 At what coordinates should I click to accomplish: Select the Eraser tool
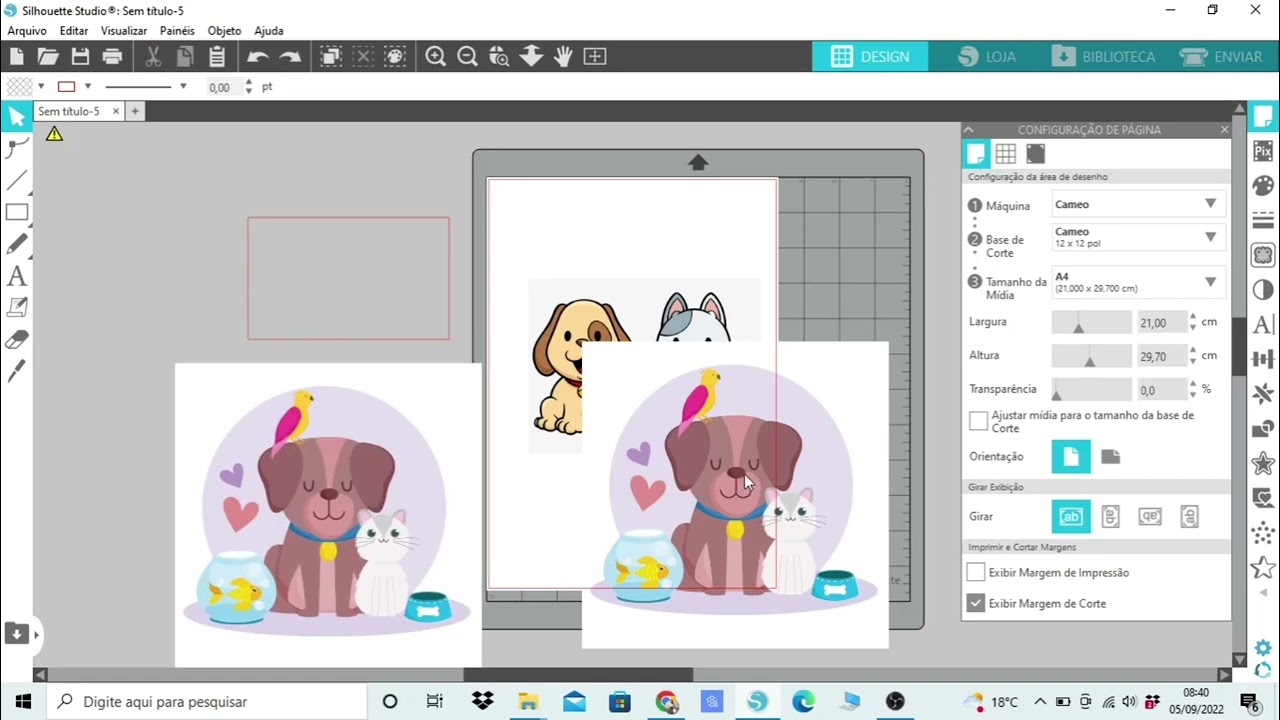coord(16,340)
